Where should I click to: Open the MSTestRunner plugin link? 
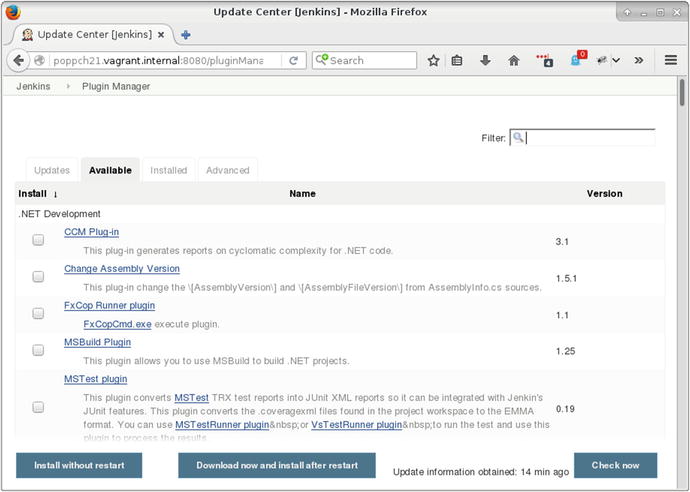(222, 425)
